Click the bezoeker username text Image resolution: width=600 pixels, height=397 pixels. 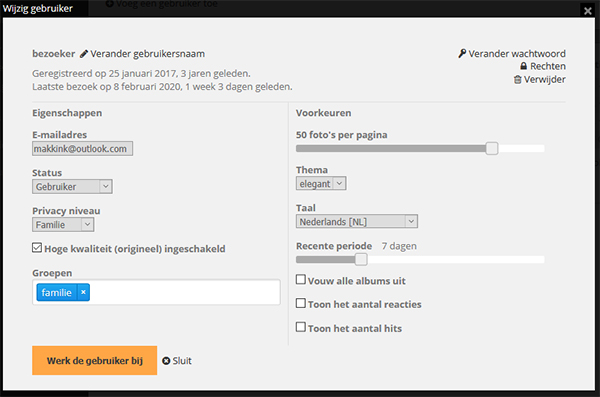point(54,54)
